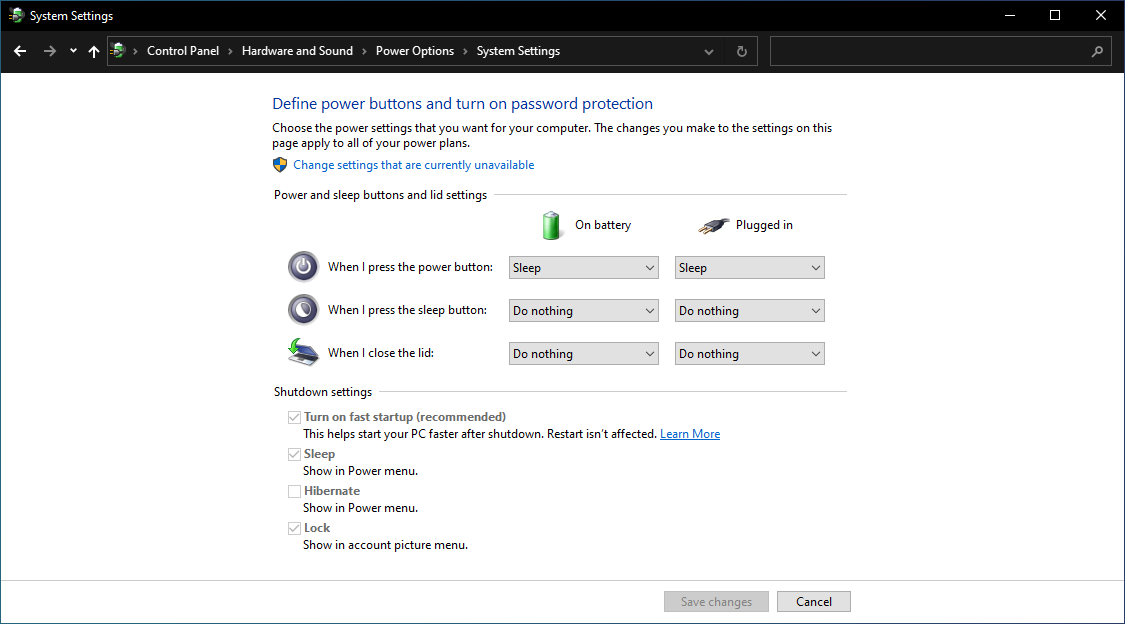Image resolution: width=1125 pixels, height=624 pixels.
Task: Click Change settings that are currently unavailable
Action: pyautogui.click(x=413, y=165)
